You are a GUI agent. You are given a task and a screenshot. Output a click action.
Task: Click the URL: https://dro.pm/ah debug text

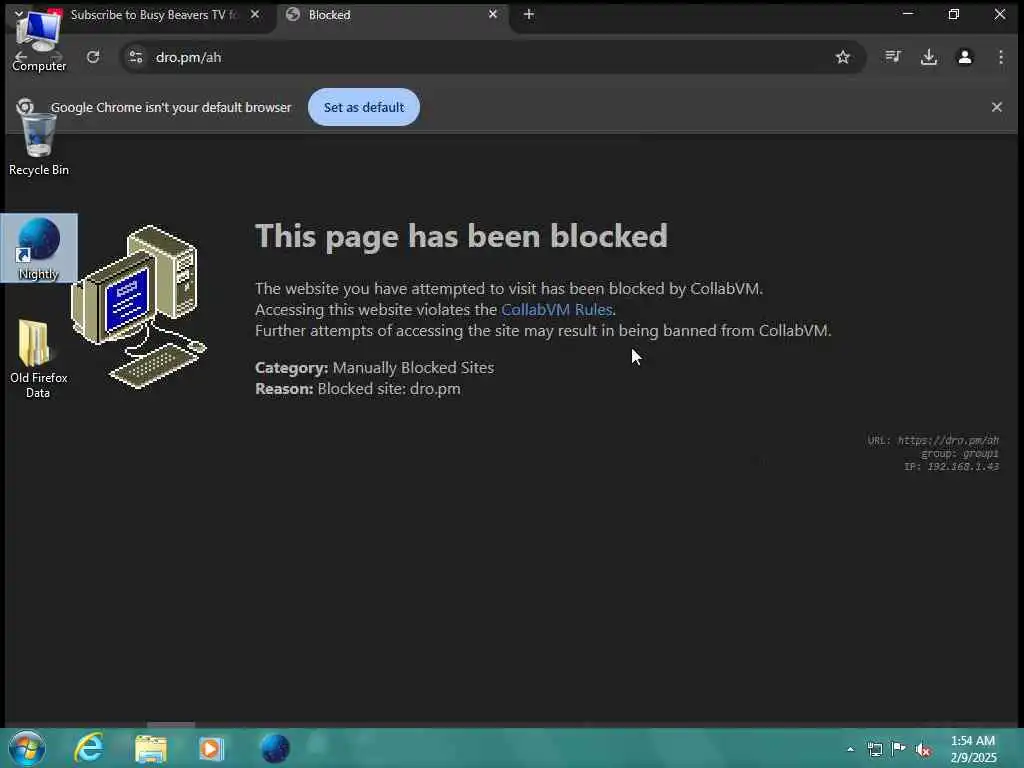pyautogui.click(x=933, y=440)
